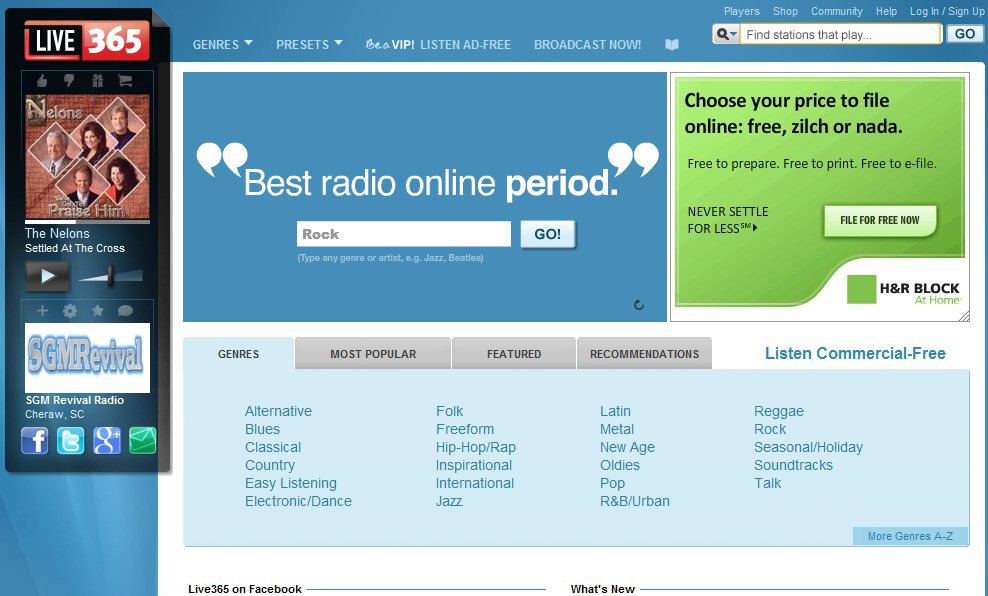Viewport: 988px width, 596px height.
Task: Click the thumbs up icon in player
Action: point(42,81)
